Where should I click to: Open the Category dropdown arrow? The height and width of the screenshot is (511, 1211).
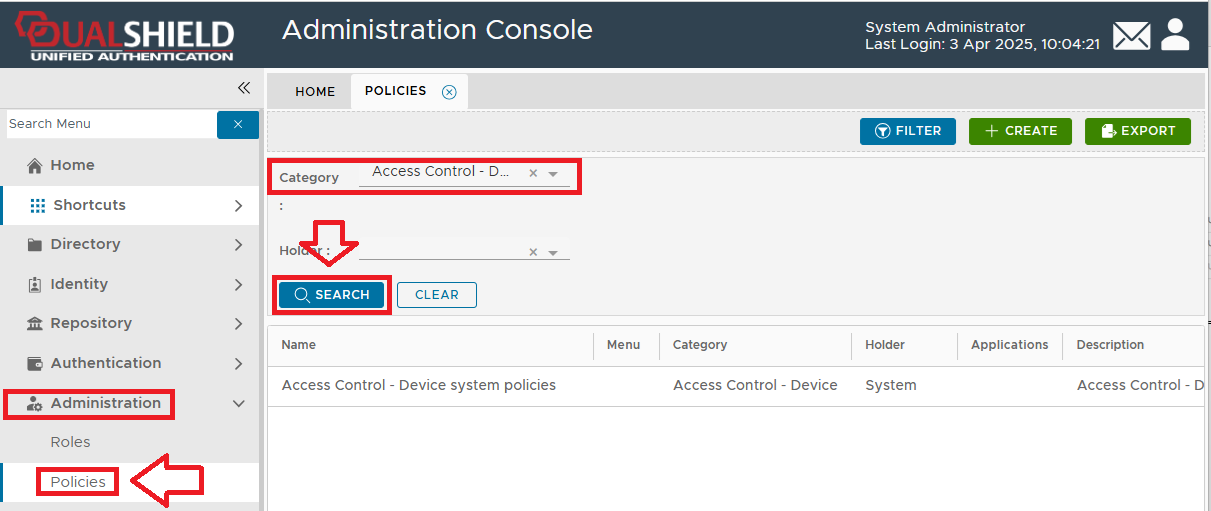click(x=553, y=174)
